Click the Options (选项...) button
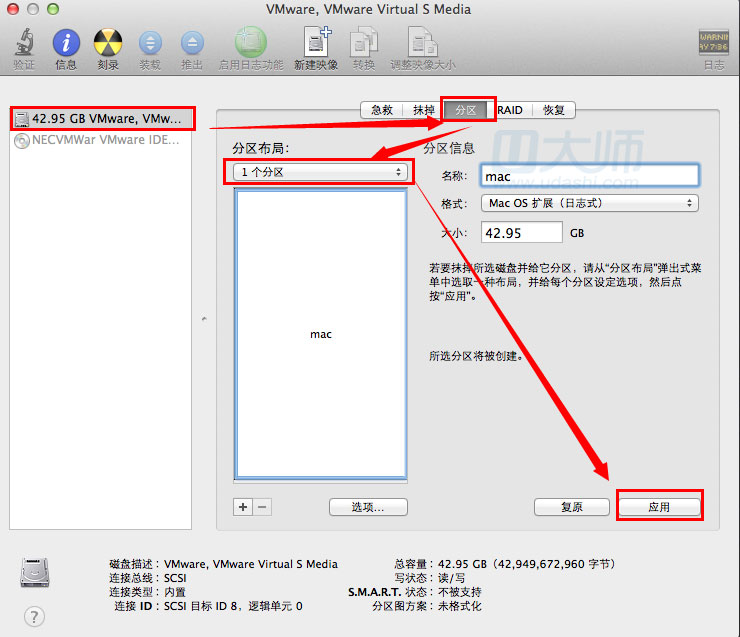Image resolution: width=740 pixels, height=637 pixels. click(x=368, y=507)
